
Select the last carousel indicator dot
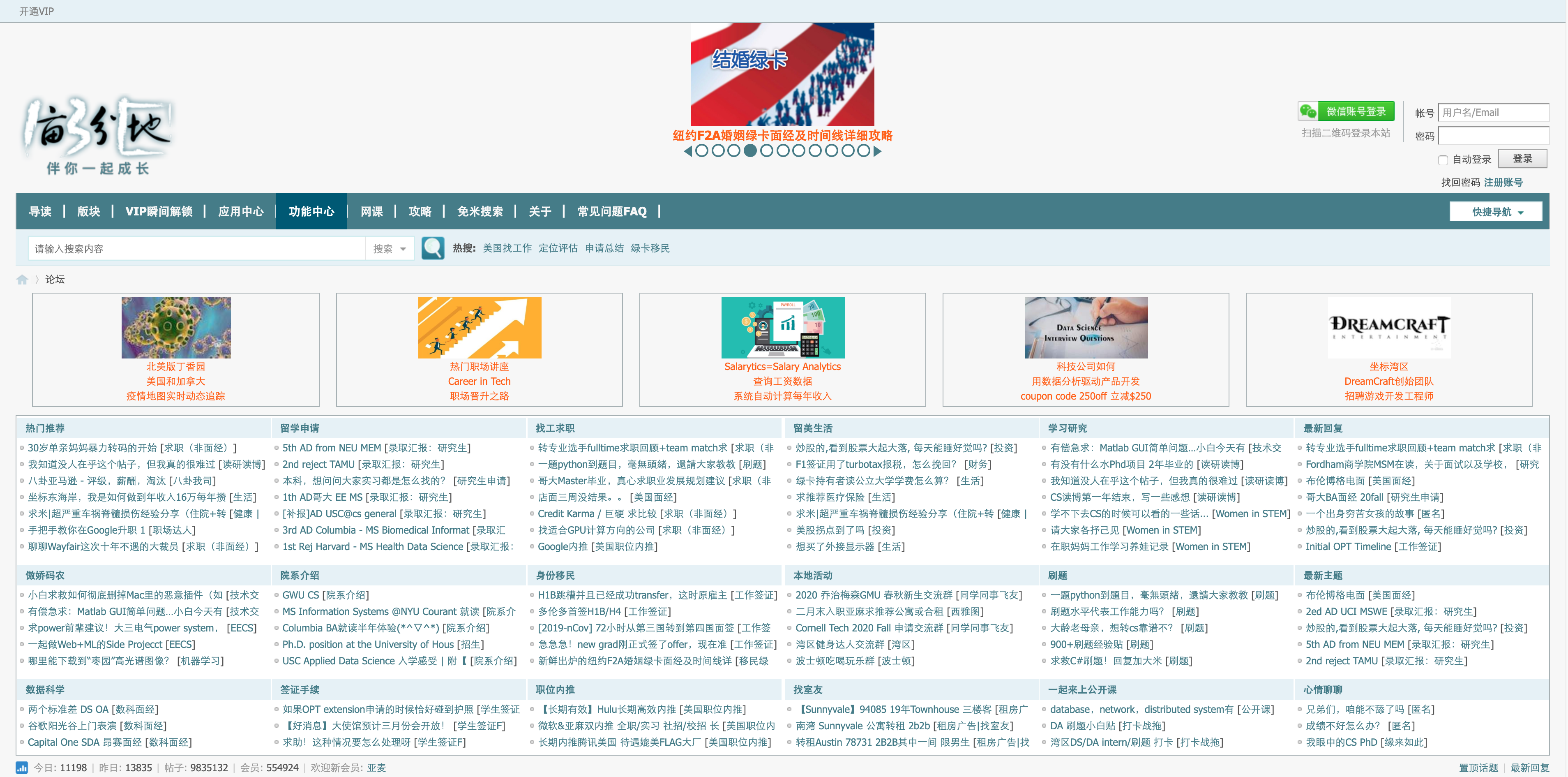coord(863,151)
